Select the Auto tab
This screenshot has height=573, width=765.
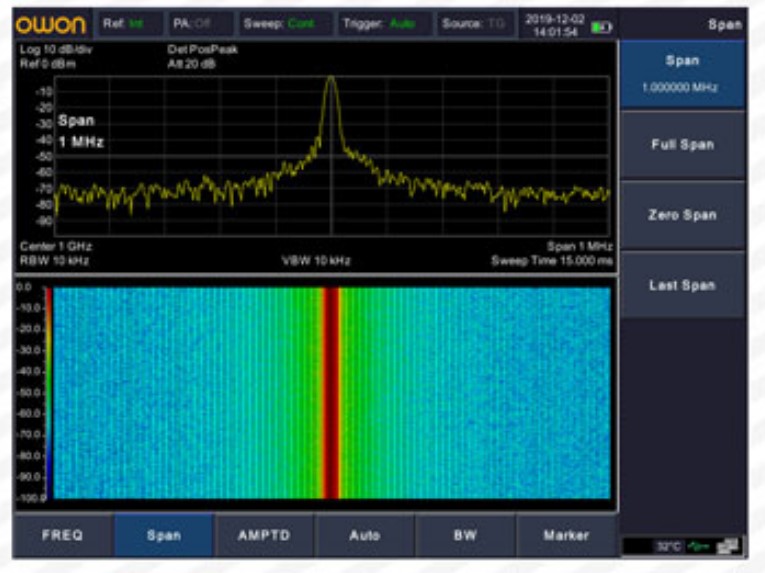[364, 535]
